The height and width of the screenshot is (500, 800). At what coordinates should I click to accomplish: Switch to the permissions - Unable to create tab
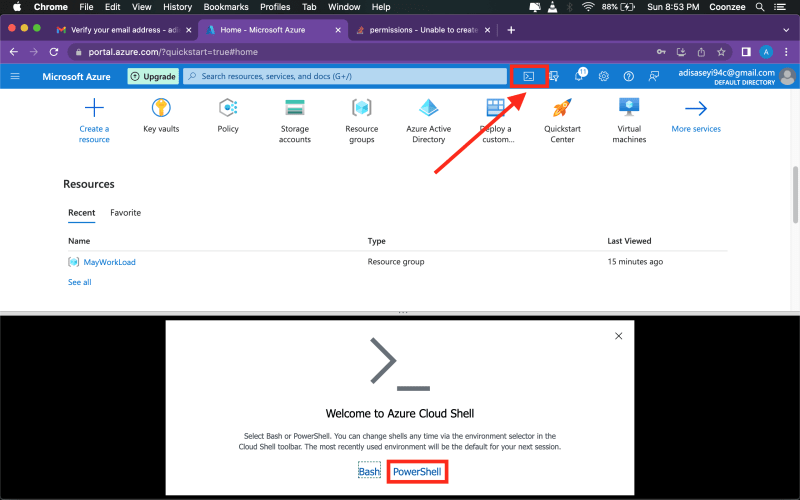pos(423,30)
